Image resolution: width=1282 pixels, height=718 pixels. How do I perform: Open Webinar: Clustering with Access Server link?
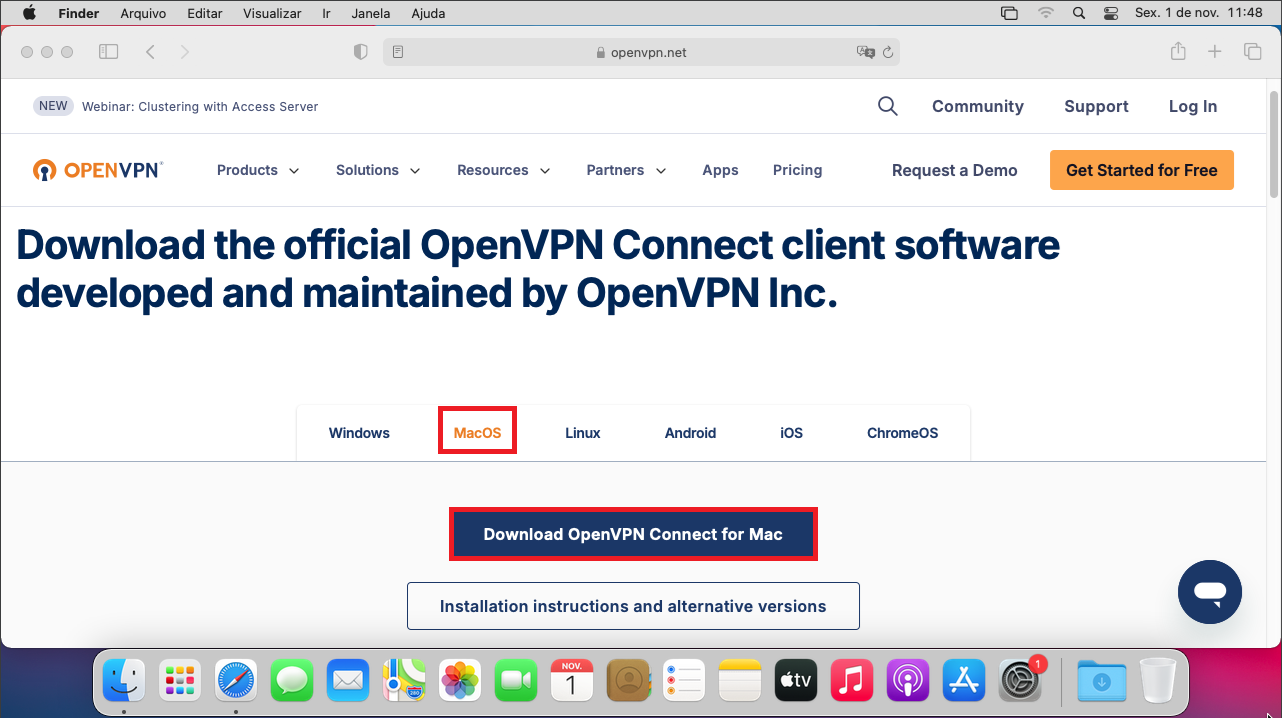tap(200, 106)
